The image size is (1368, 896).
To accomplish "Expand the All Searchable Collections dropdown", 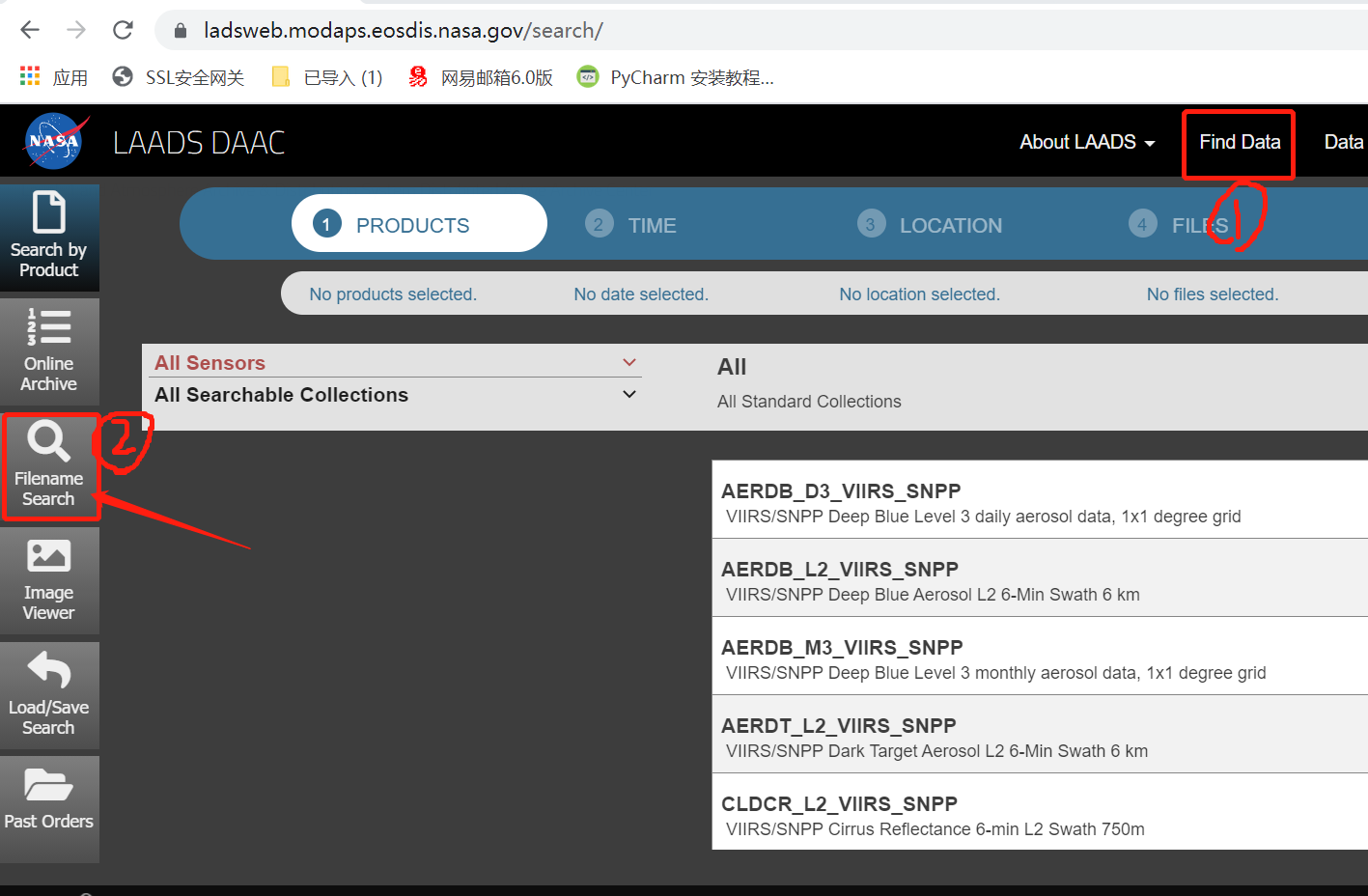I will [394, 394].
